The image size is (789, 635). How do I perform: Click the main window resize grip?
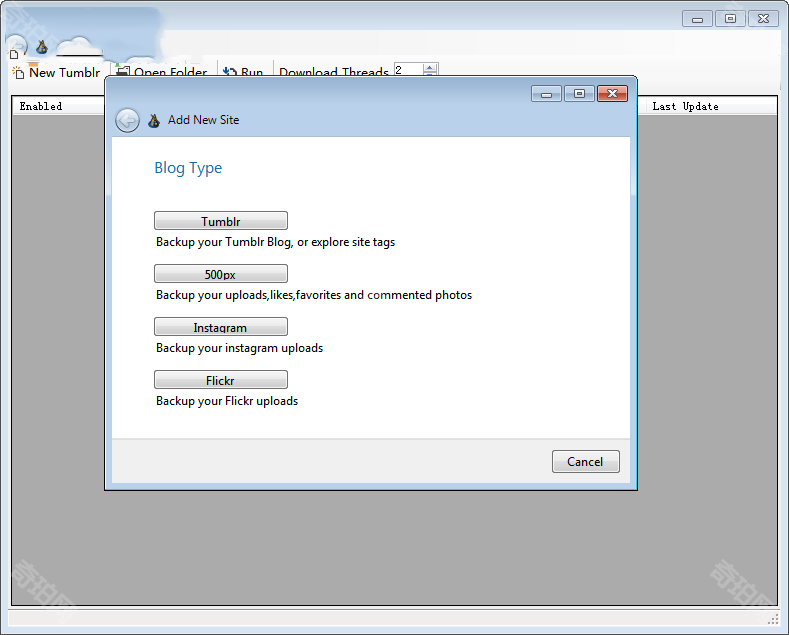(x=773, y=620)
